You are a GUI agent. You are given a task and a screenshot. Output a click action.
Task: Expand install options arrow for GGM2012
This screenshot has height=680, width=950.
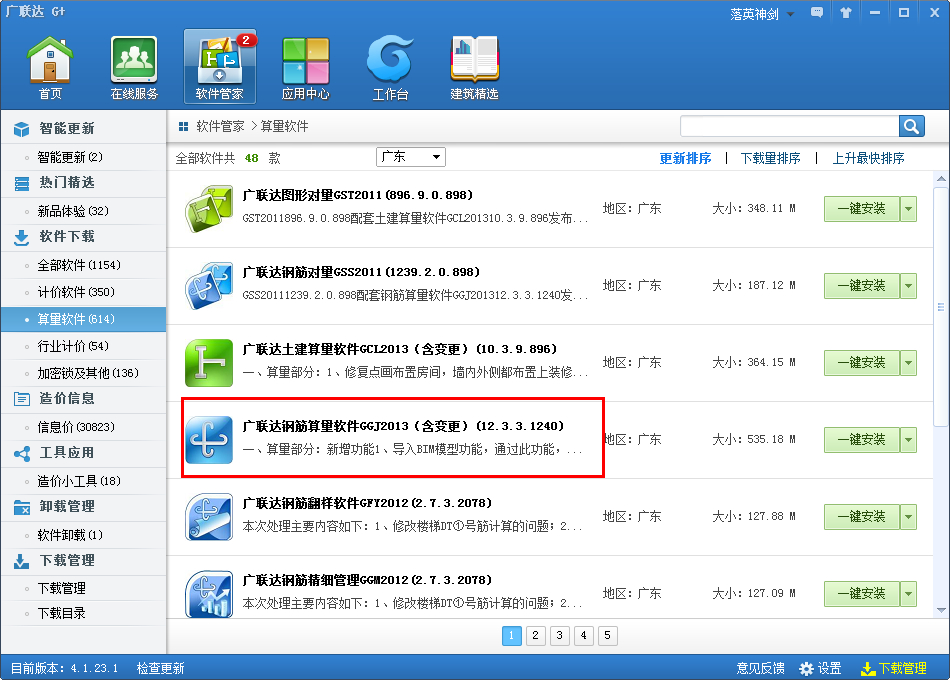click(x=908, y=594)
